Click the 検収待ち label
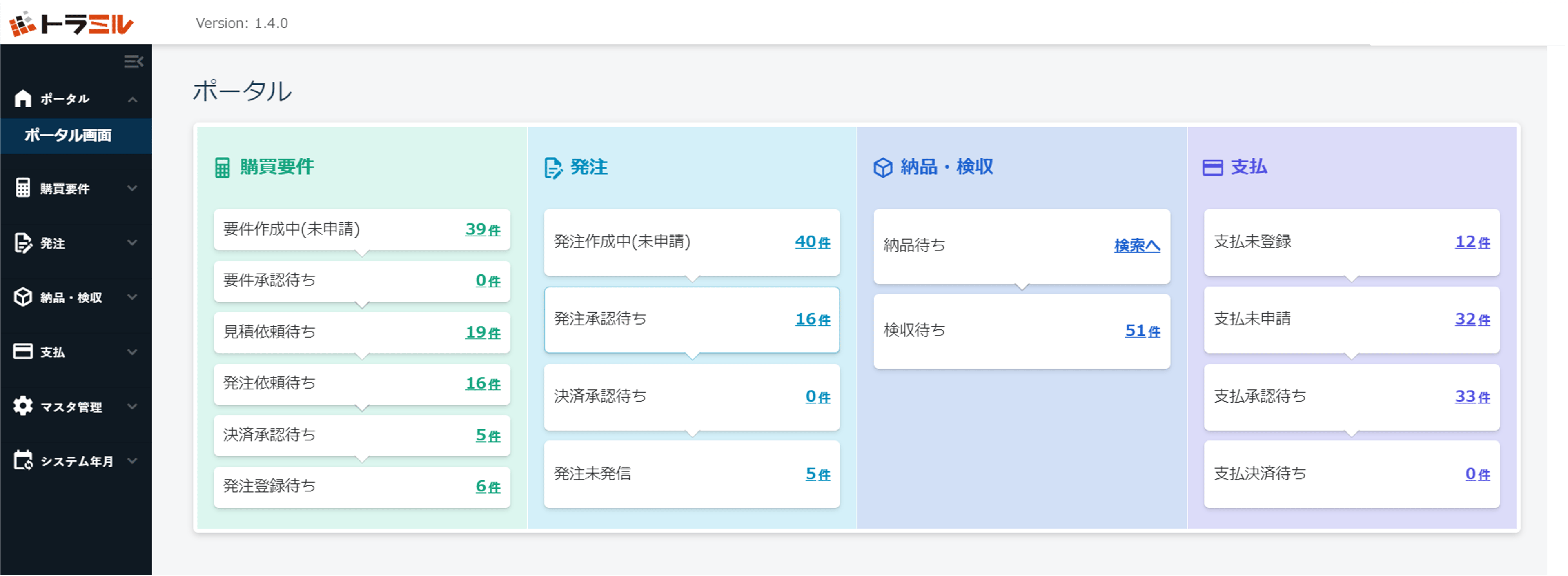 coord(914,330)
